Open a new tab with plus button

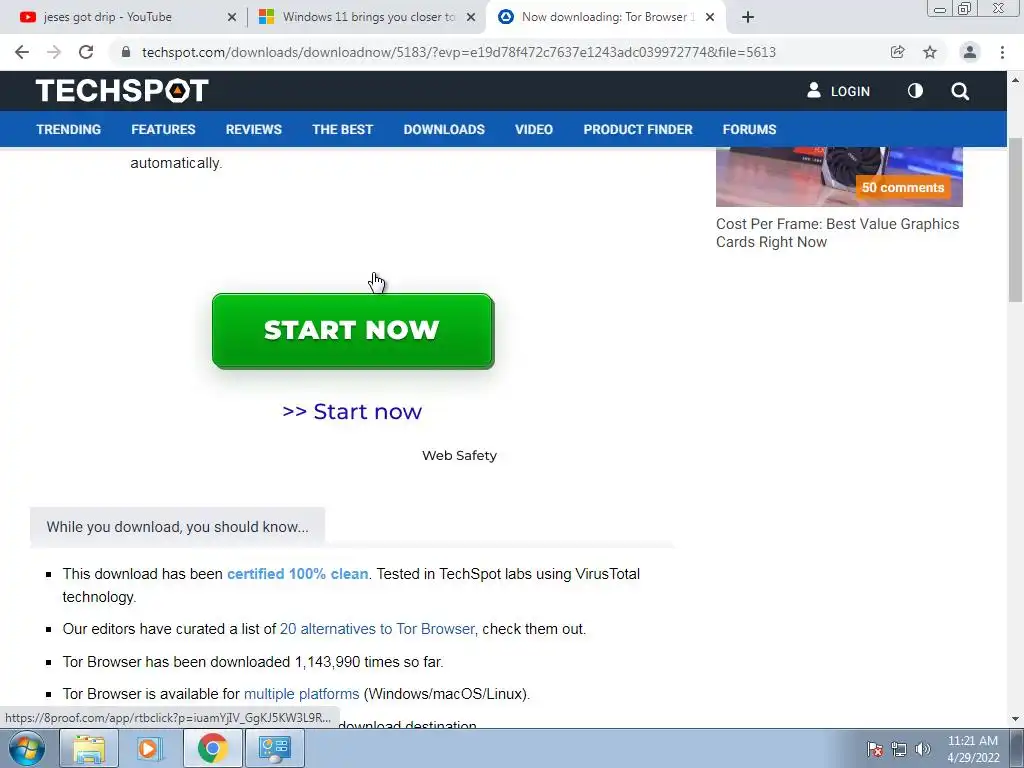748,17
